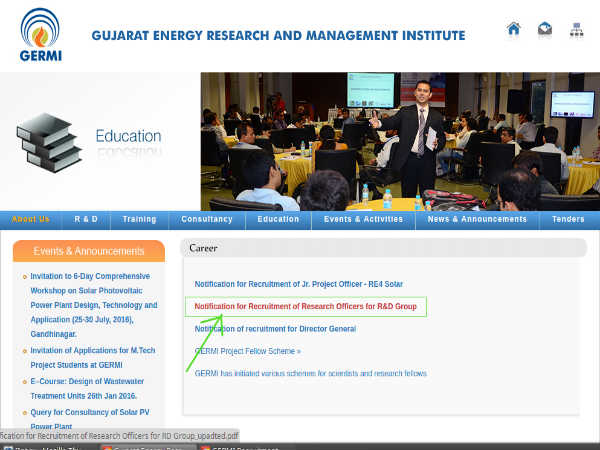Select Education in the navigation bar
The height and width of the screenshot is (450, 600).
278,219
